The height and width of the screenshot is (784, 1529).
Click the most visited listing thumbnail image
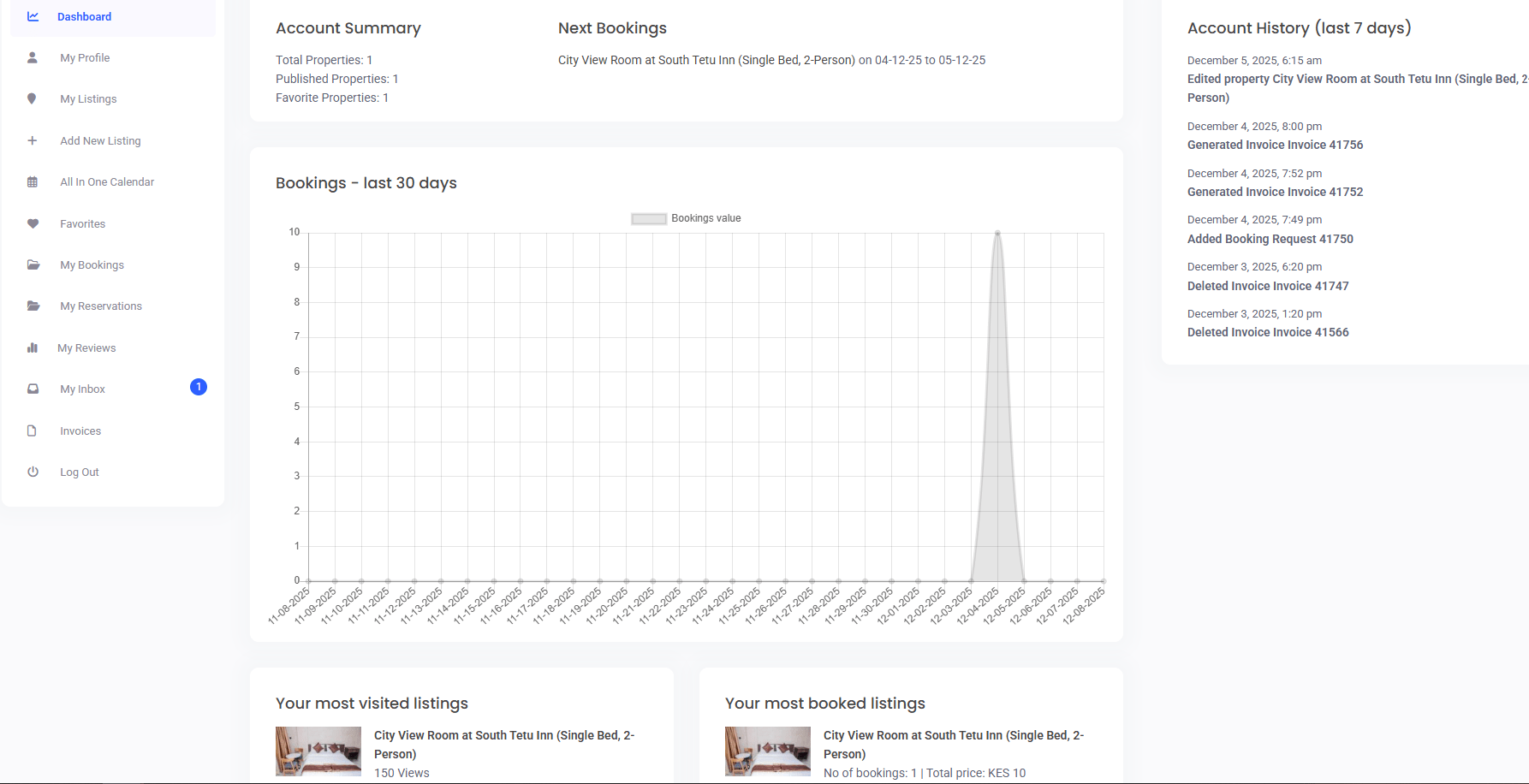[x=318, y=751]
